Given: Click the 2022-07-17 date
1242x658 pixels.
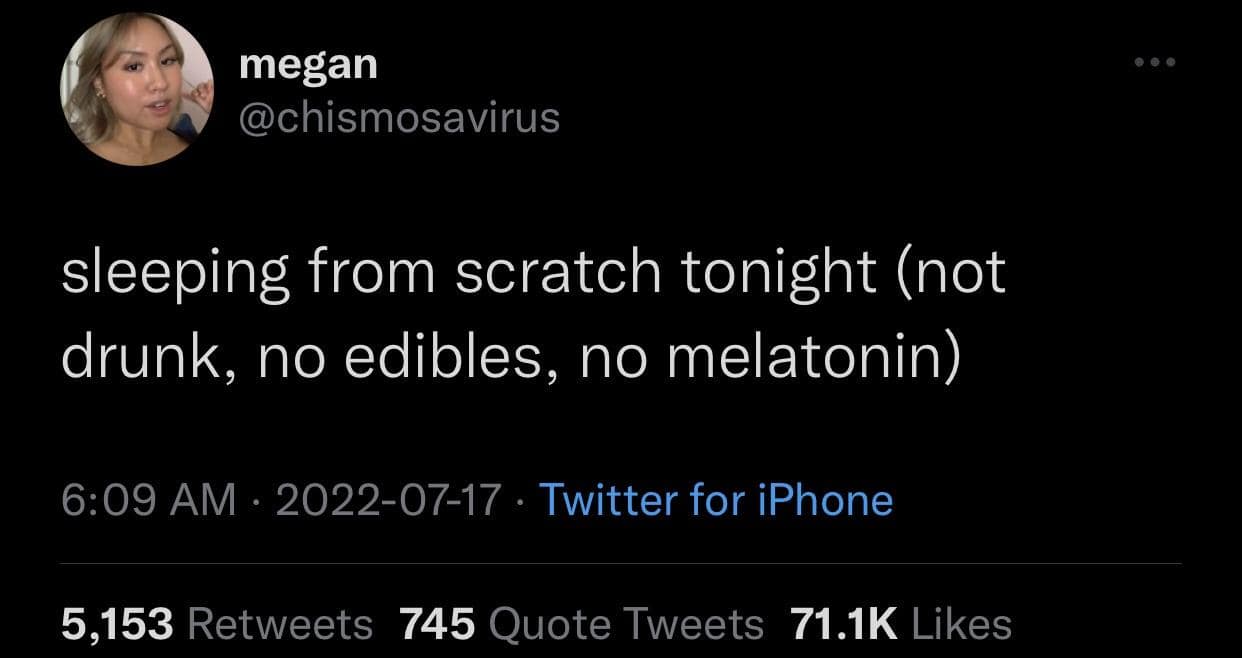Looking at the screenshot, I should pyautogui.click(x=387, y=499).
